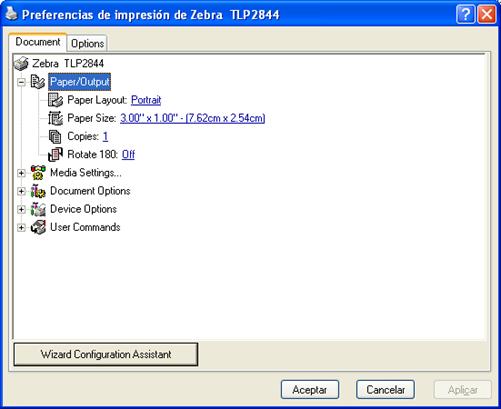Click the Copies stacked pages icon

click(x=55, y=136)
